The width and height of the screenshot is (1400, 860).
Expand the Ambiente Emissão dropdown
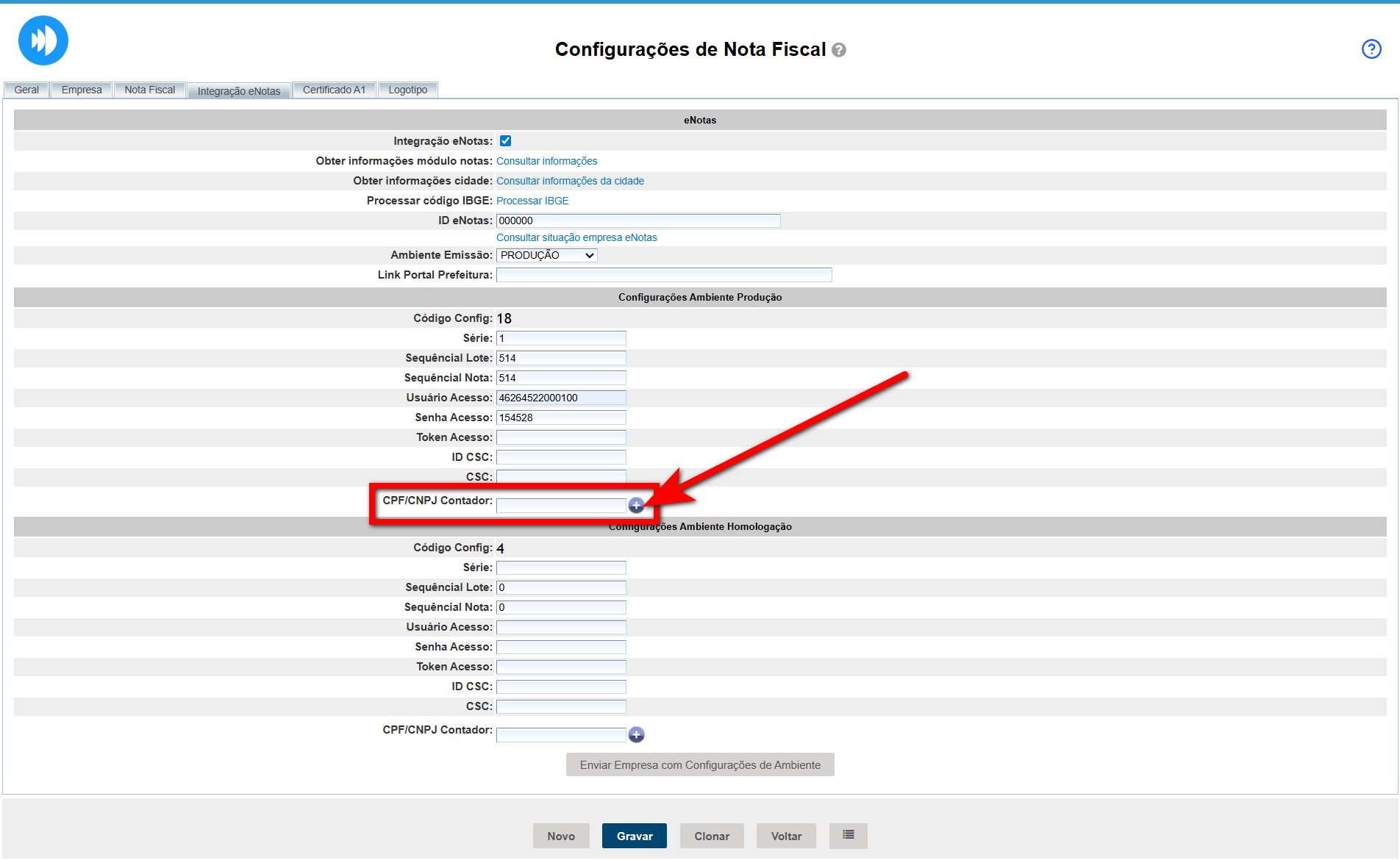pos(546,255)
